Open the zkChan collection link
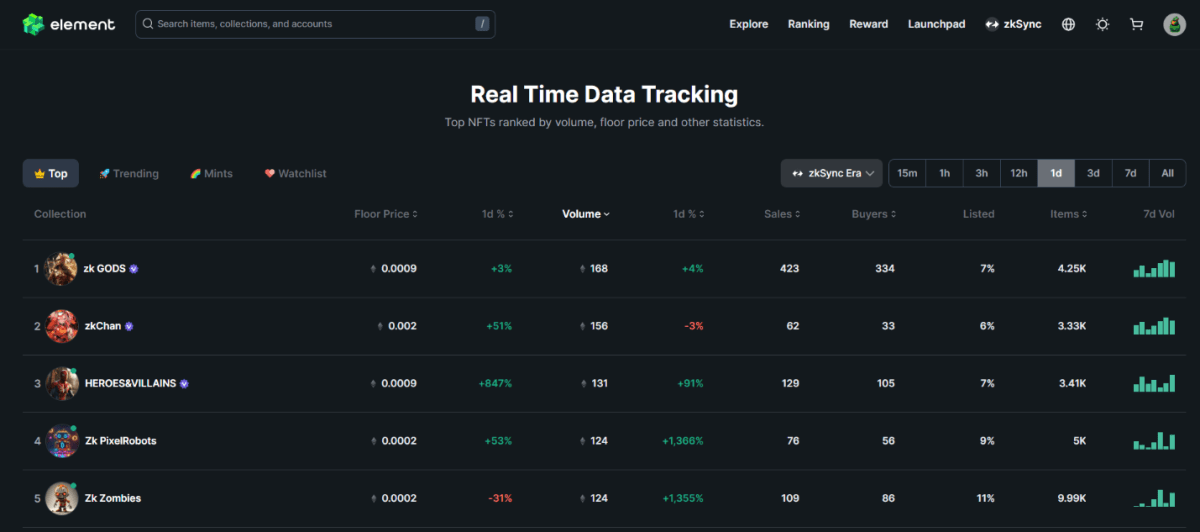The width and height of the screenshot is (1200, 532). 103,326
